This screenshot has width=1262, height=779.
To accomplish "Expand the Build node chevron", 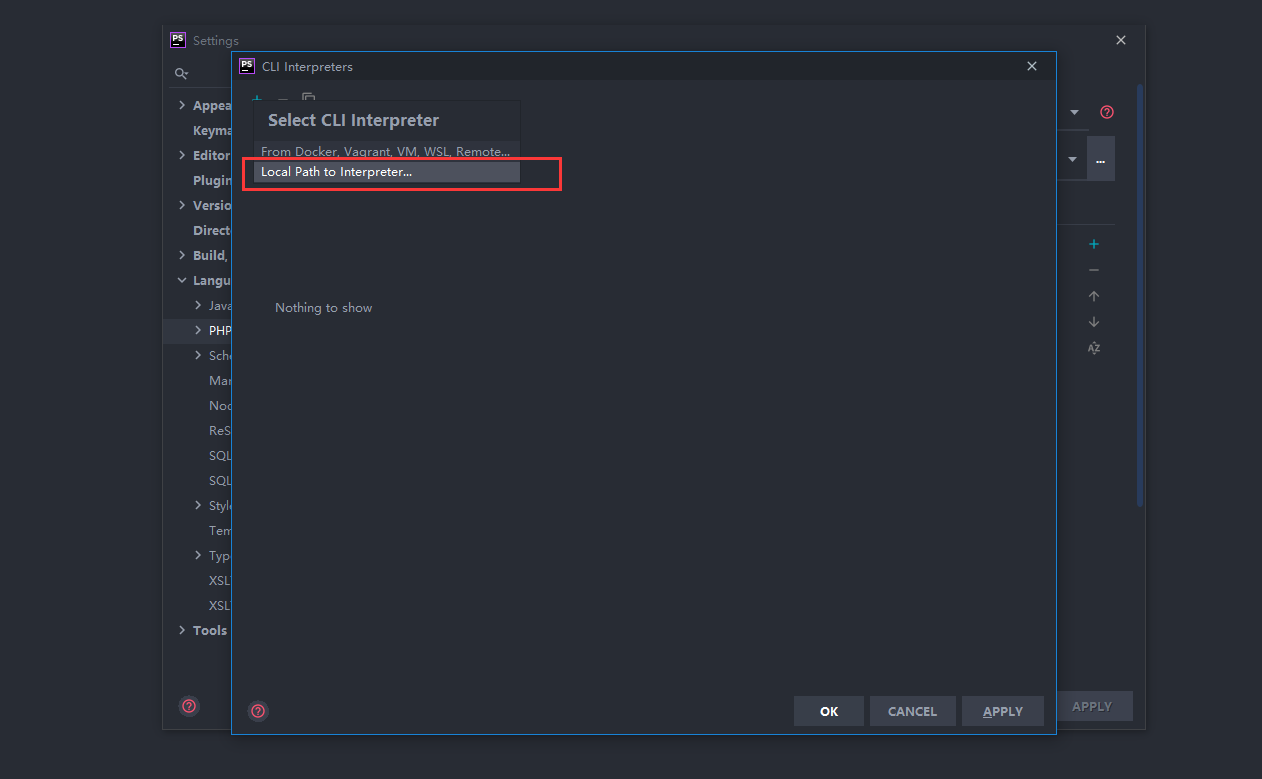I will coord(182,255).
